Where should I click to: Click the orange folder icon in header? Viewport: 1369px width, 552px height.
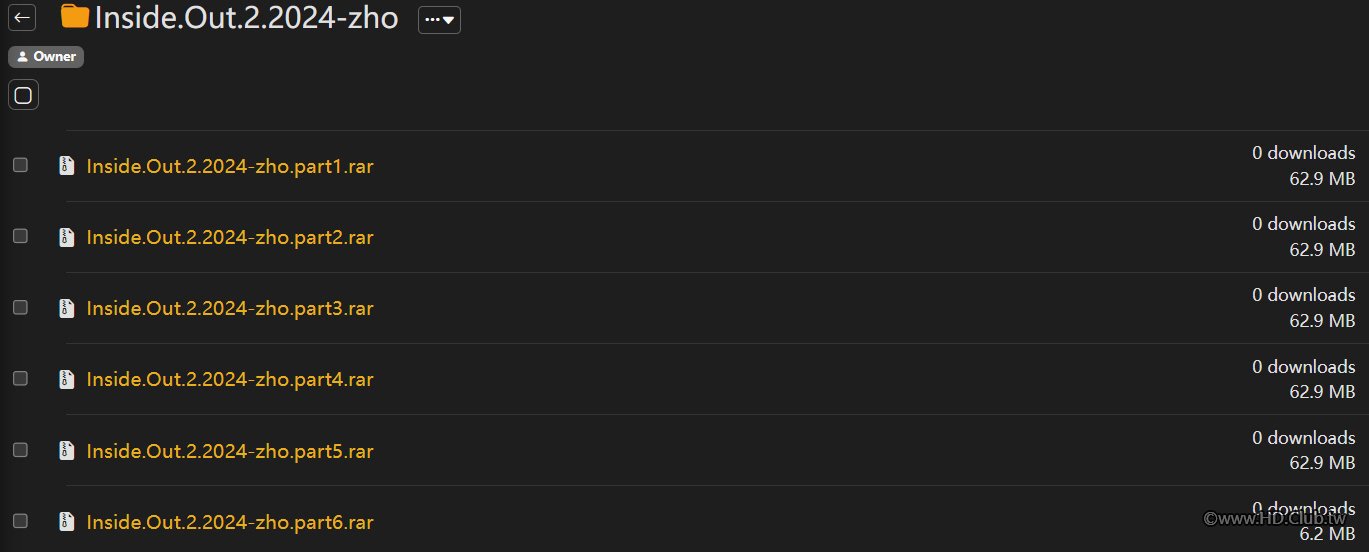(75, 17)
